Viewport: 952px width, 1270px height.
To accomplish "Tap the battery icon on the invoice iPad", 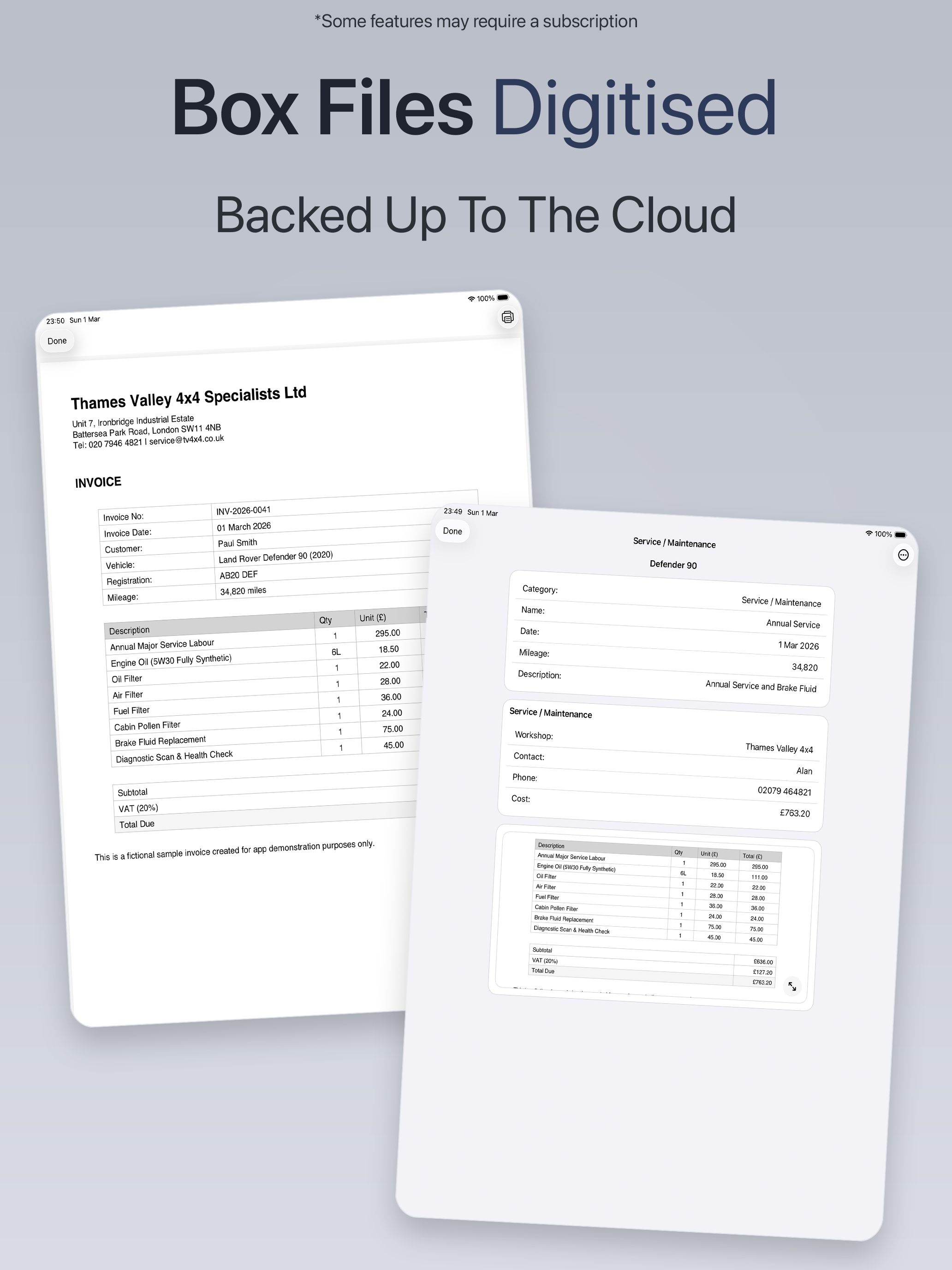I will coord(503,297).
